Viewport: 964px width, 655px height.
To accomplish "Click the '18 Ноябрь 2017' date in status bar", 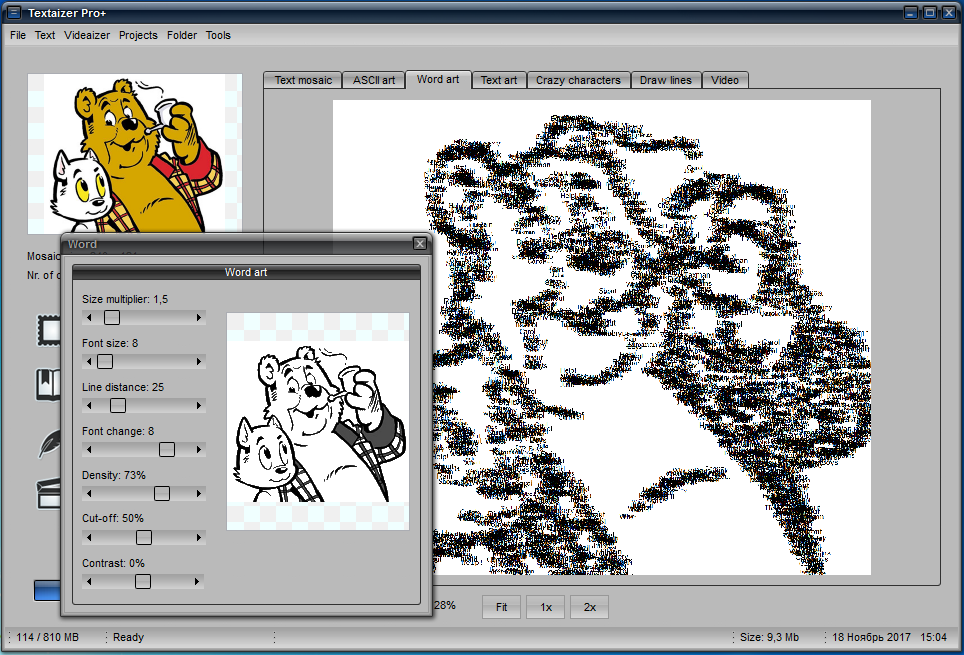I will tap(871, 637).
